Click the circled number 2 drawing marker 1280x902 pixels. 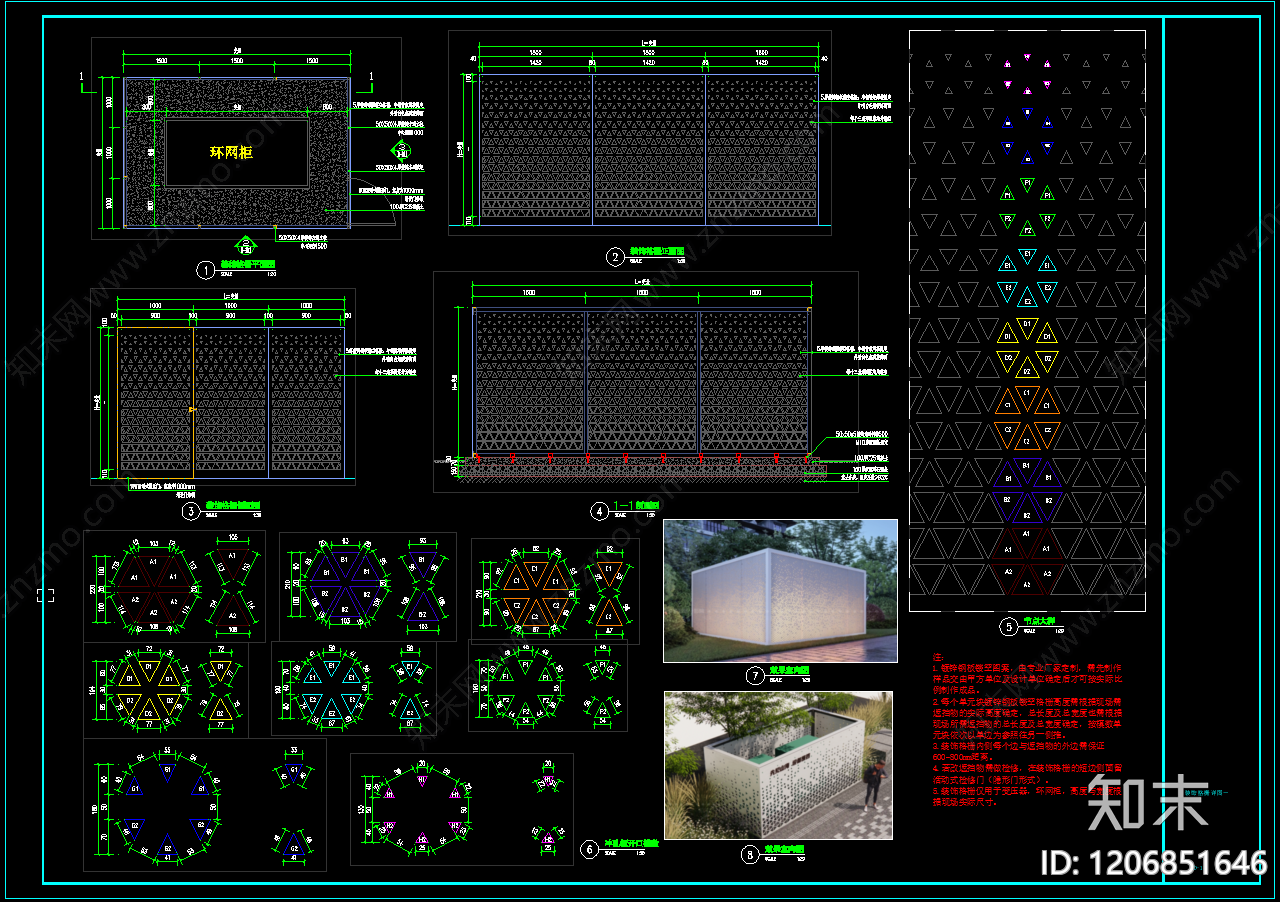[x=616, y=257]
